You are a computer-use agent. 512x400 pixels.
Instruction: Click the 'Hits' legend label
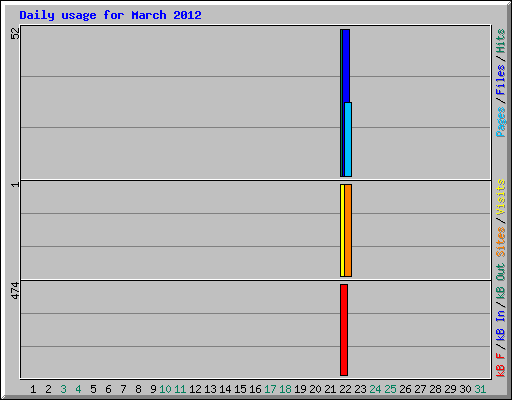tap(501, 41)
